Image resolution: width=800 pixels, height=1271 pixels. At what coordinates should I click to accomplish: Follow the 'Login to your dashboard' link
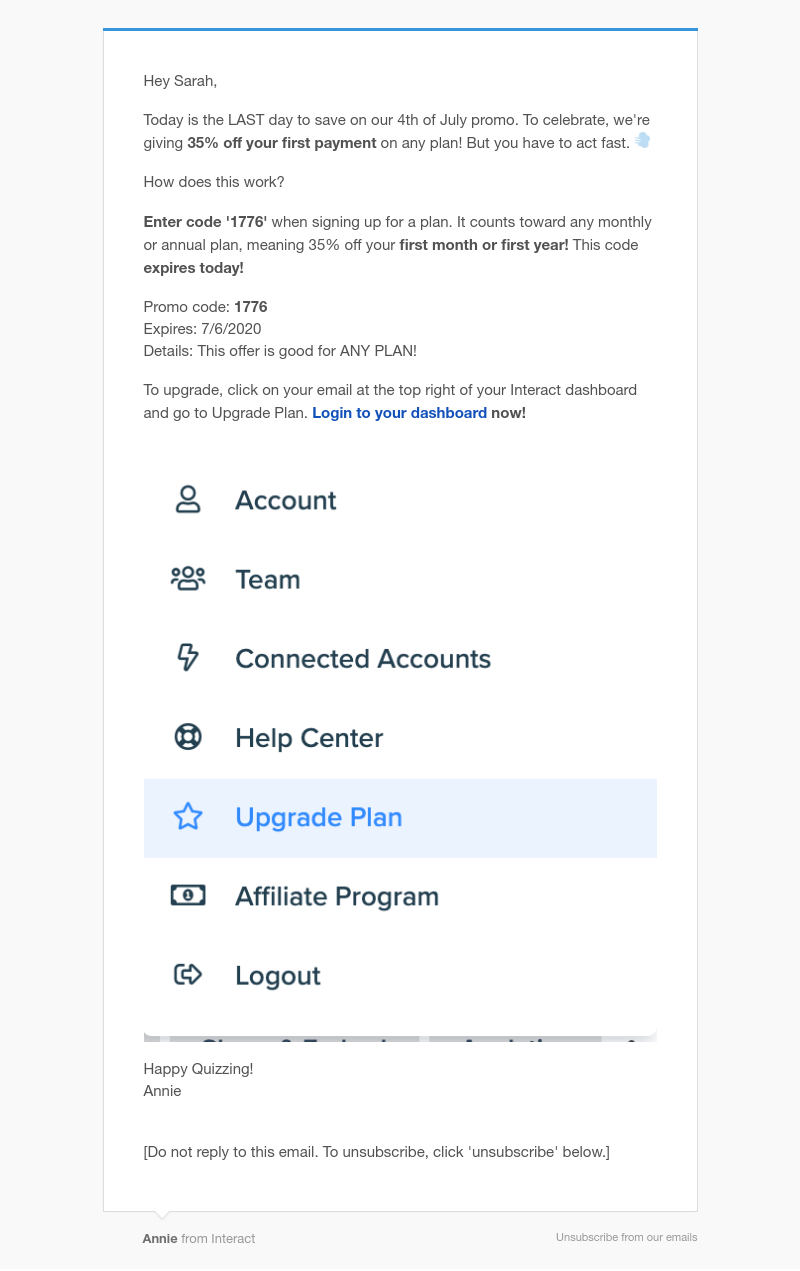pos(399,413)
